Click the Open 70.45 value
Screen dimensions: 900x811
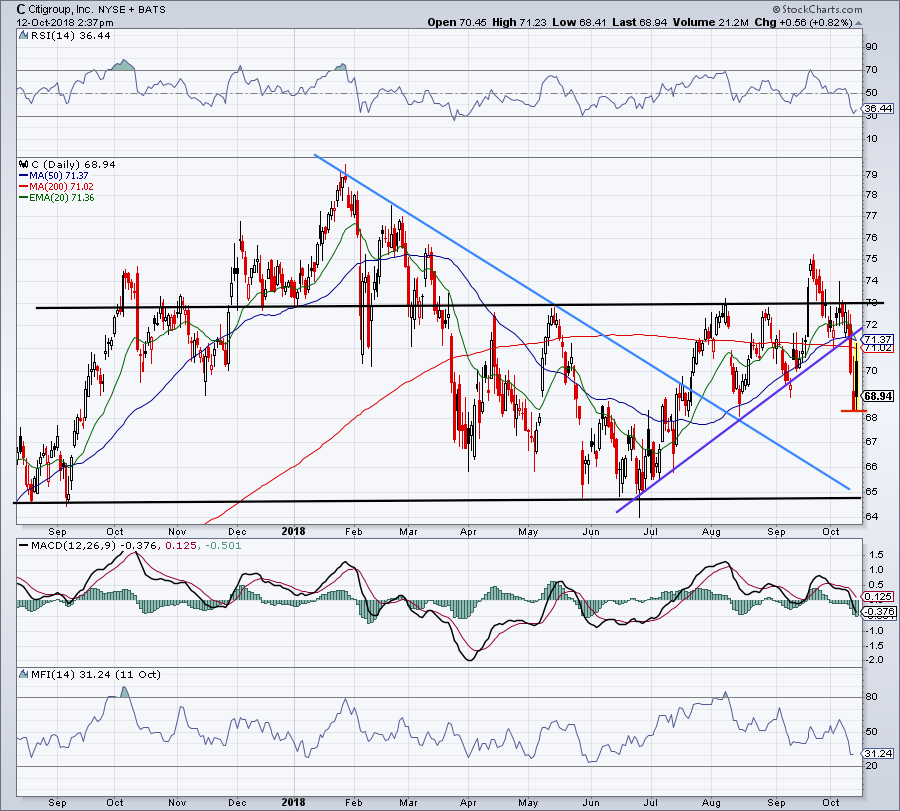[457, 22]
